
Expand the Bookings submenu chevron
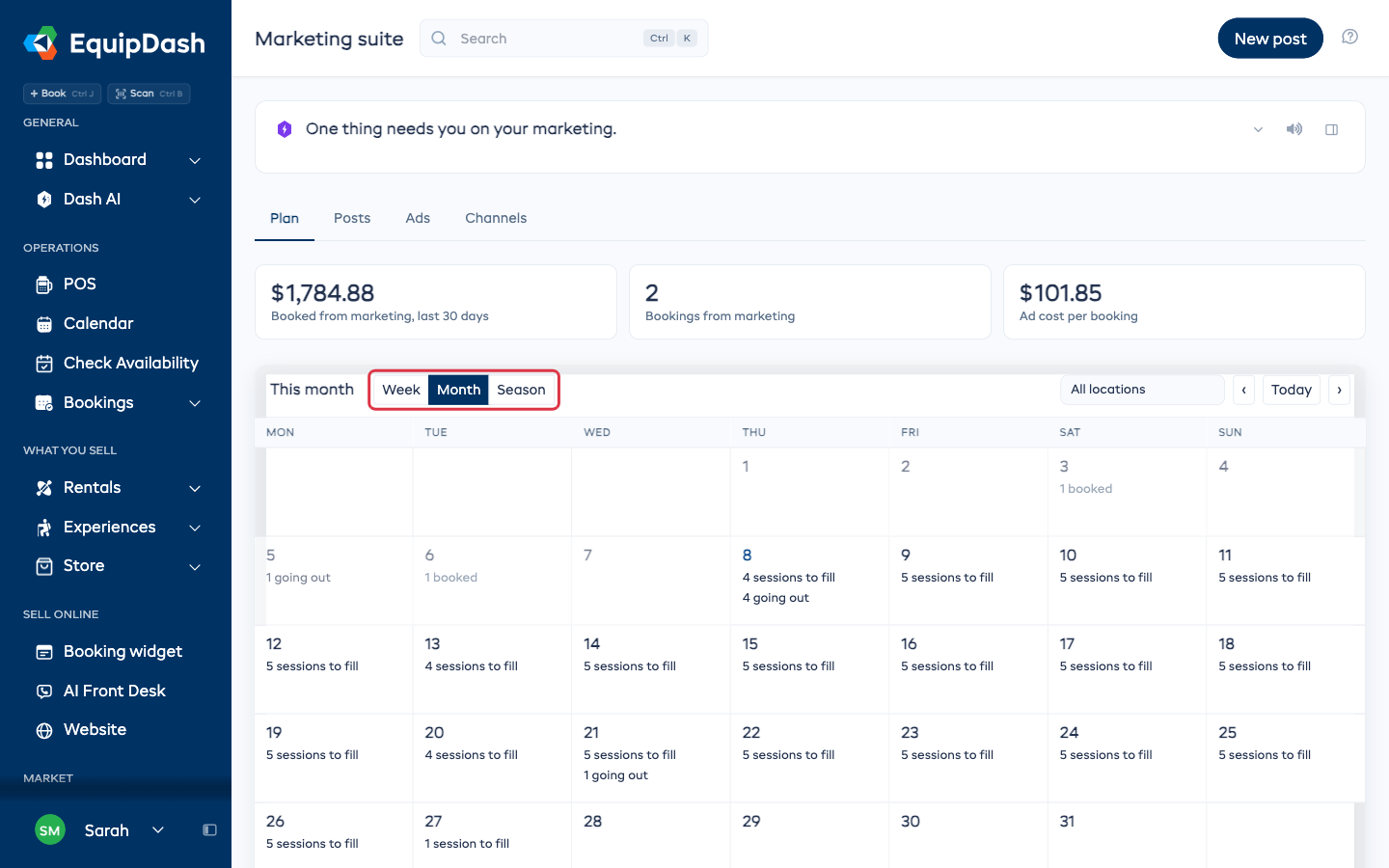point(195,404)
